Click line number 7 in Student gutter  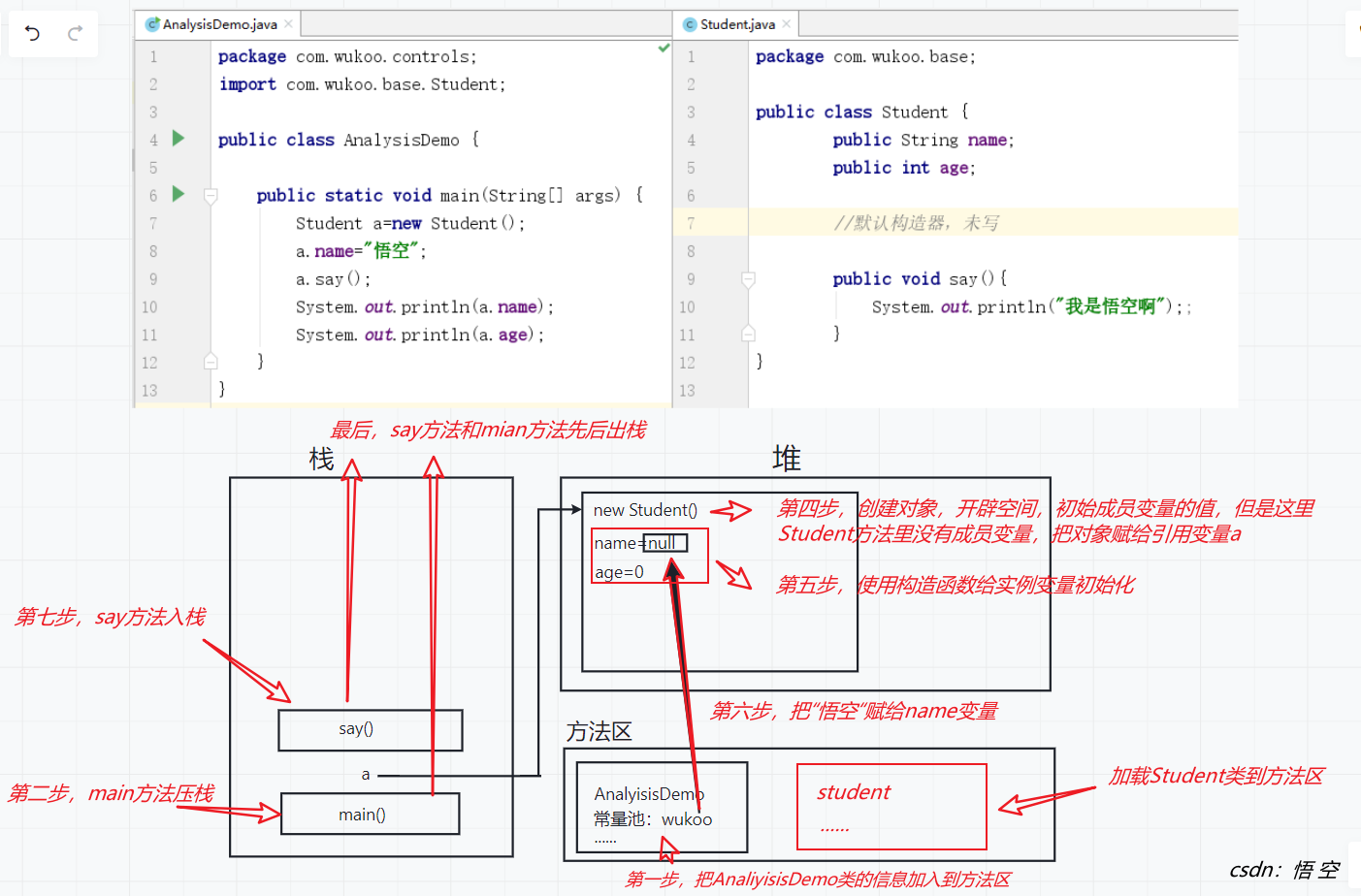(691, 223)
